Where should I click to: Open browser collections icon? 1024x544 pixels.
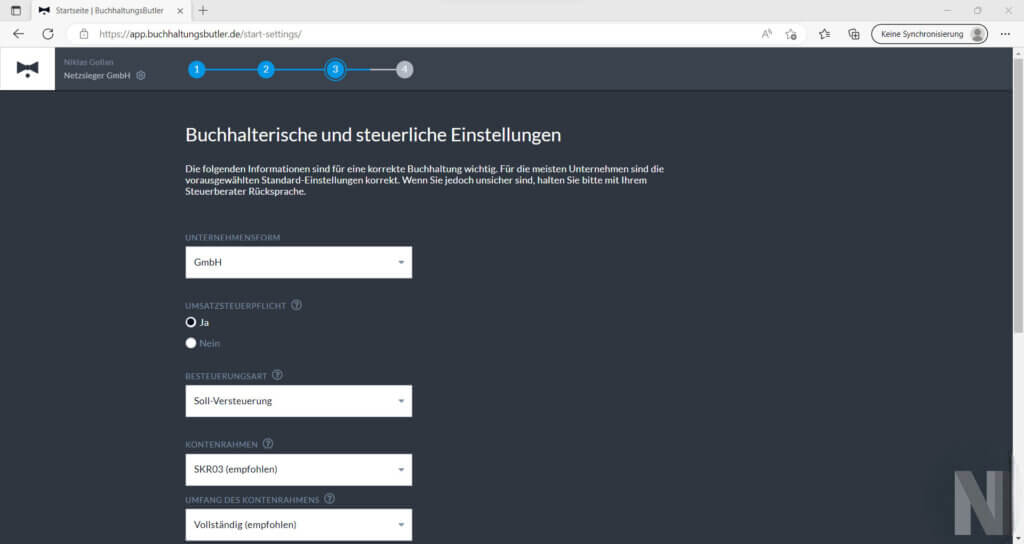854,34
